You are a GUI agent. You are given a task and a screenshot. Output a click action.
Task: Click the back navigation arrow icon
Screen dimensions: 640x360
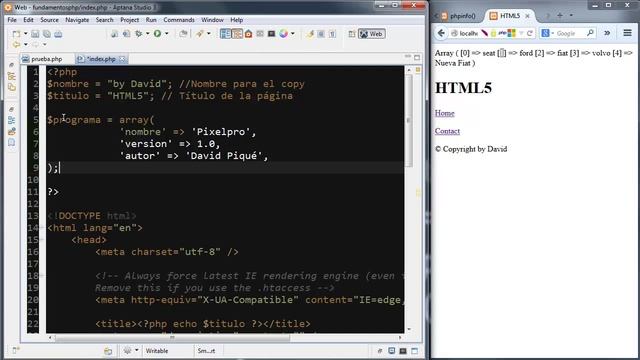pos(16,44)
